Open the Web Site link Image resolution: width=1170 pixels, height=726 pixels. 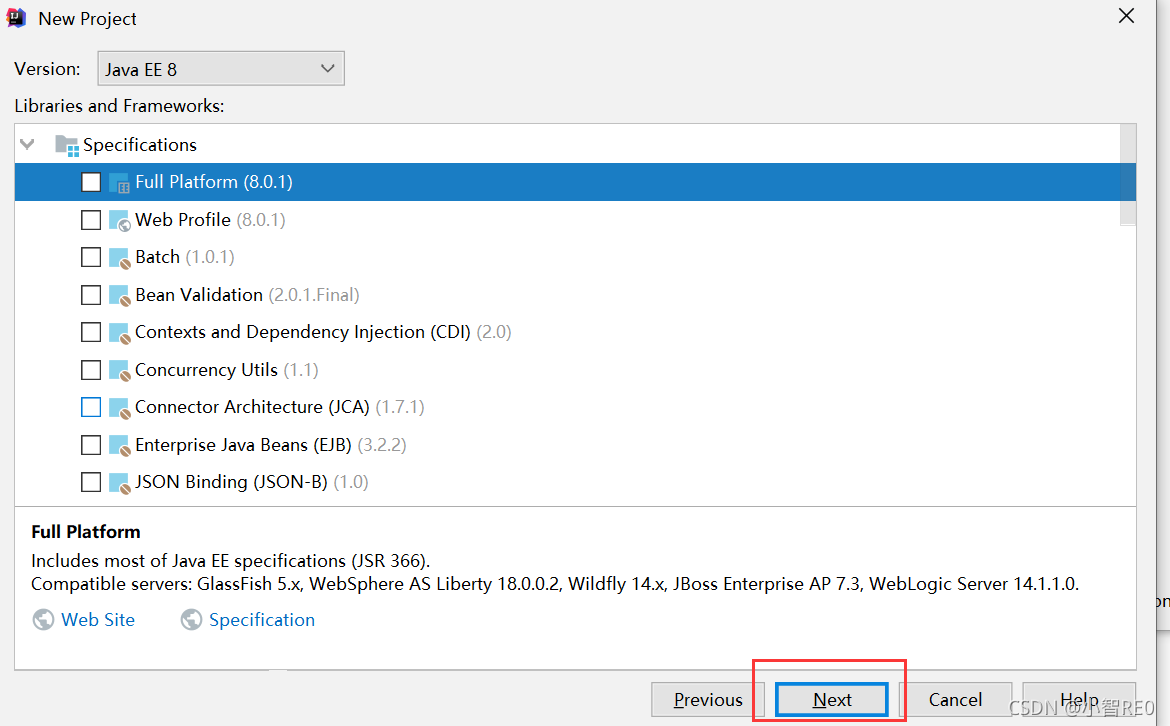pos(98,620)
